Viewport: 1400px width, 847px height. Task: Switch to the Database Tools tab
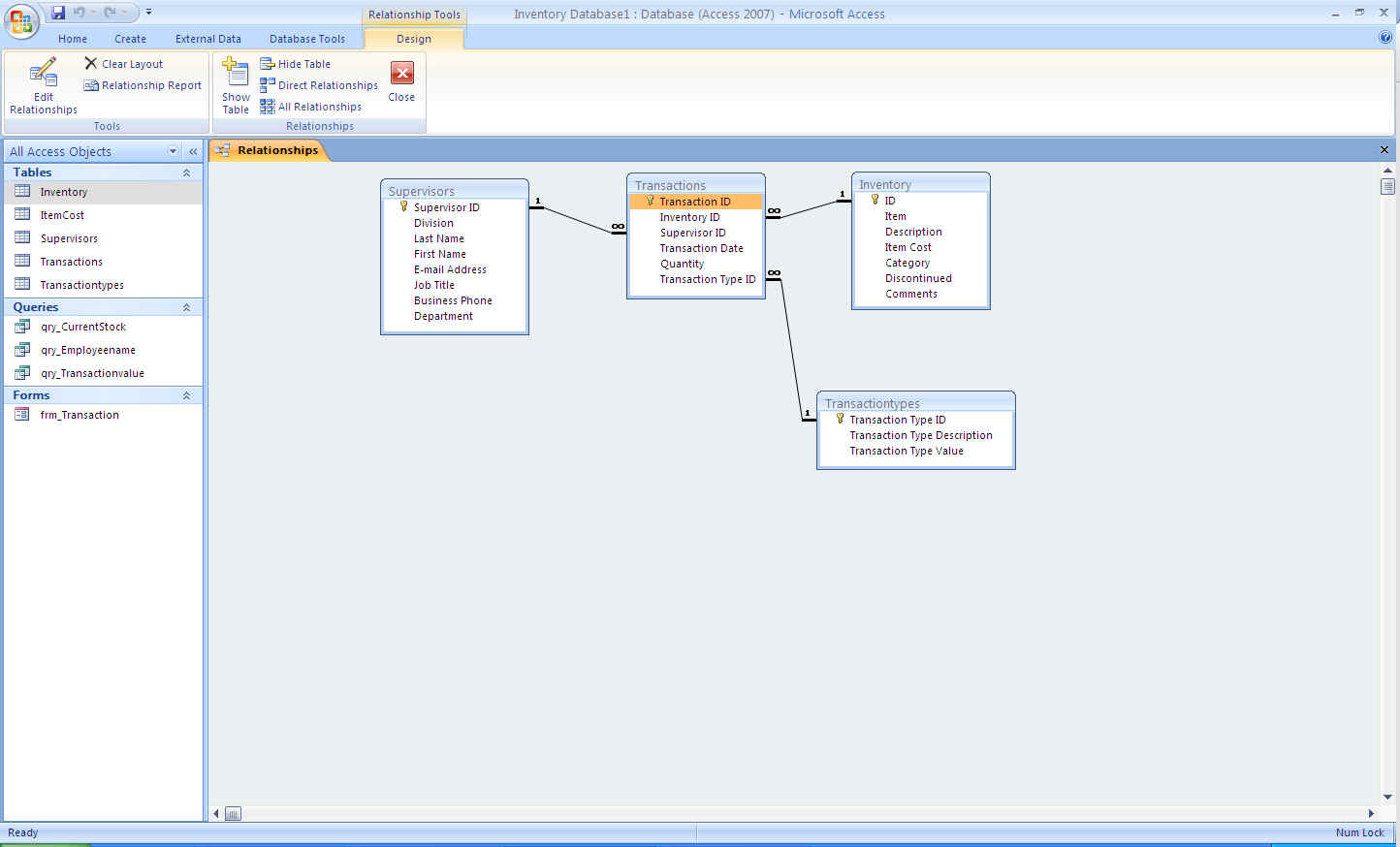[307, 39]
